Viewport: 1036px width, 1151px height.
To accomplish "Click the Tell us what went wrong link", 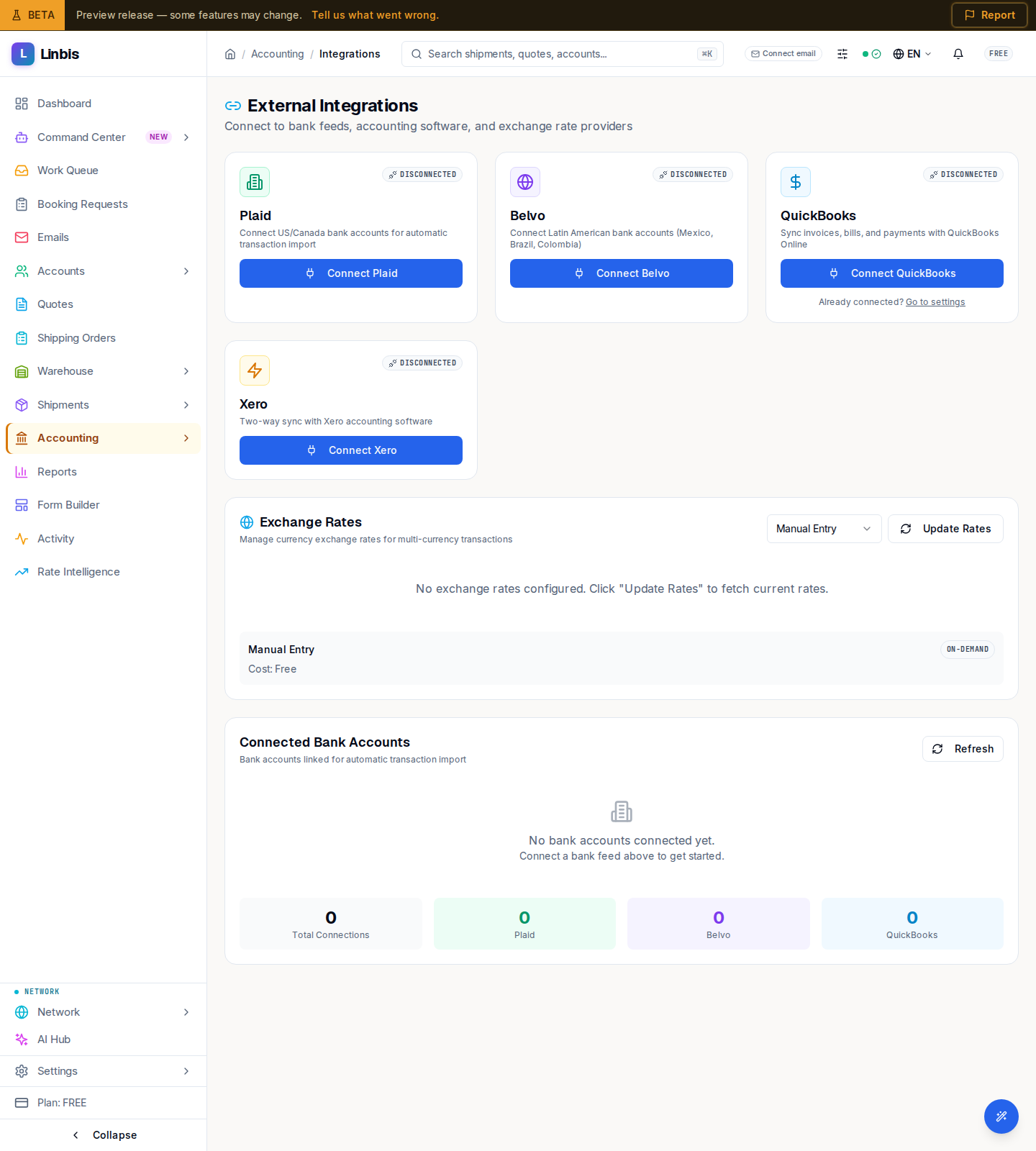I will (x=375, y=15).
